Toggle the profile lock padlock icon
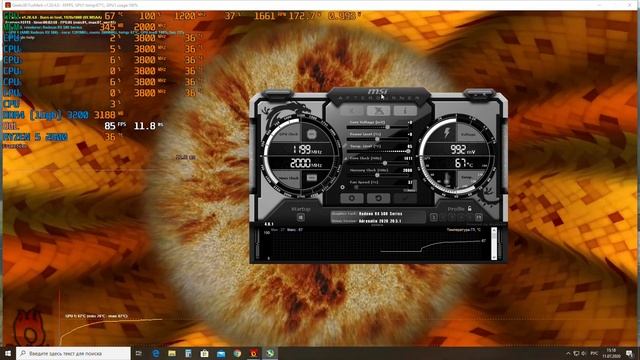Viewport: 640px width, 360px height. point(470,209)
